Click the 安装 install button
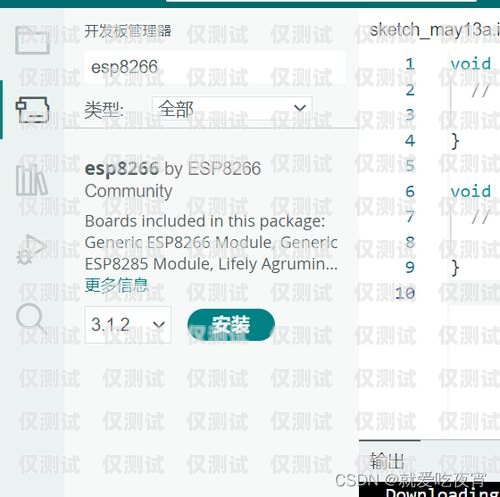The width and height of the screenshot is (500, 497). pyautogui.click(x=231, y=325)
